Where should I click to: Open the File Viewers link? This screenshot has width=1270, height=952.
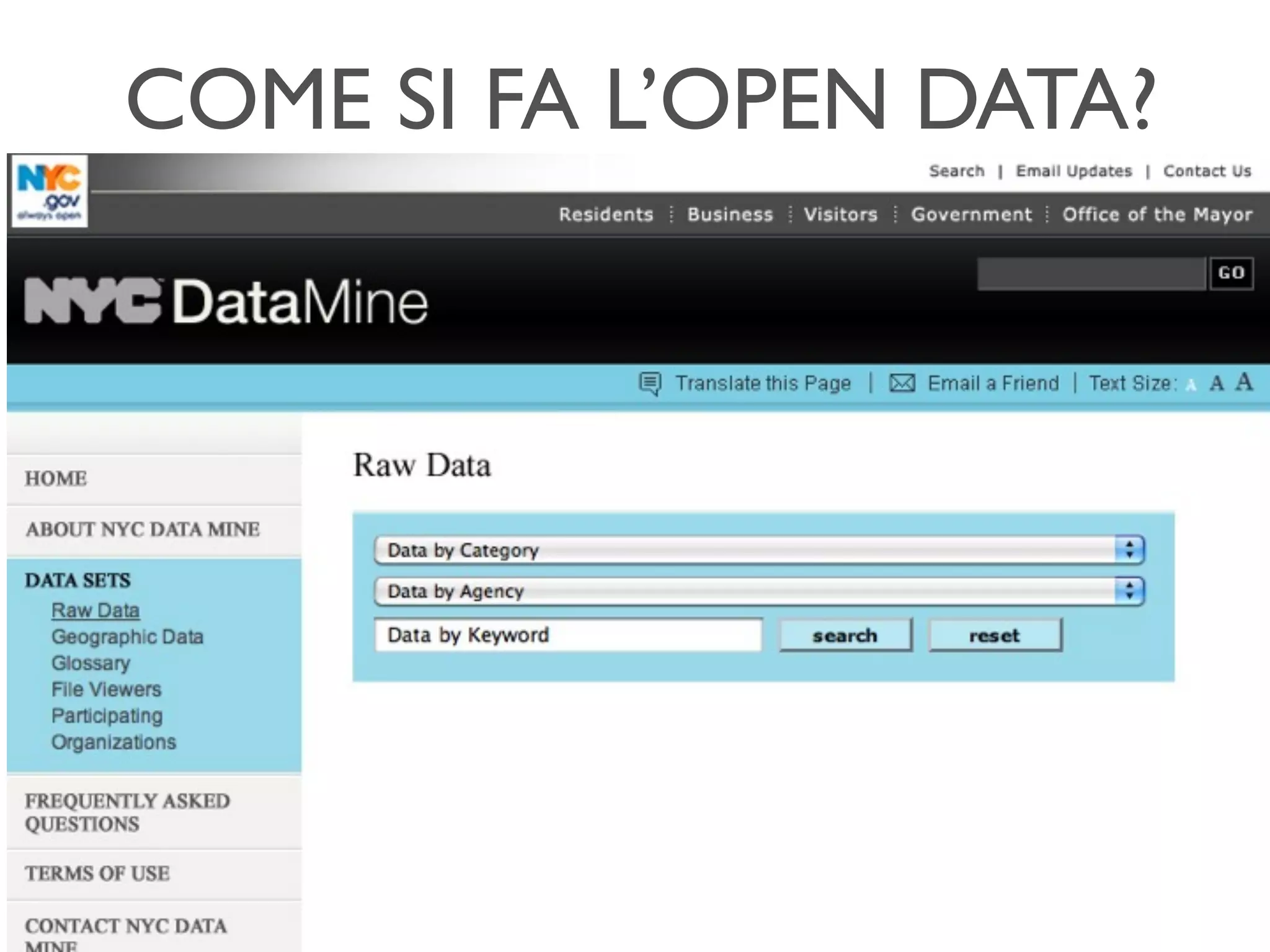(x=106, y=690)
